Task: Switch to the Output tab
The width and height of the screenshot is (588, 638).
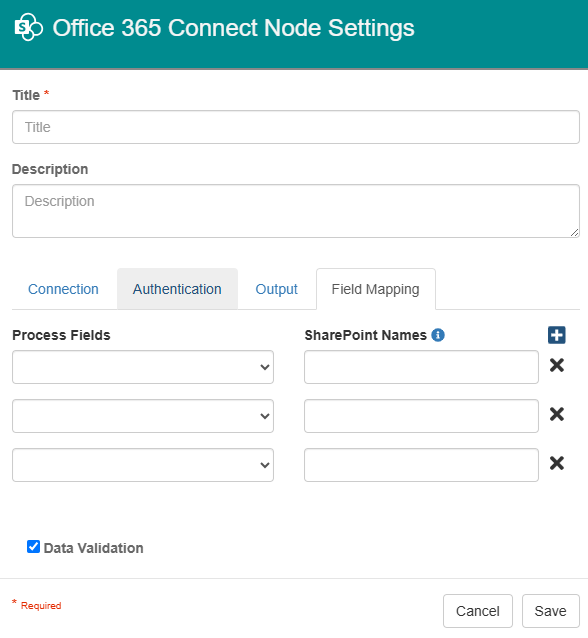Action: point(276,289)
